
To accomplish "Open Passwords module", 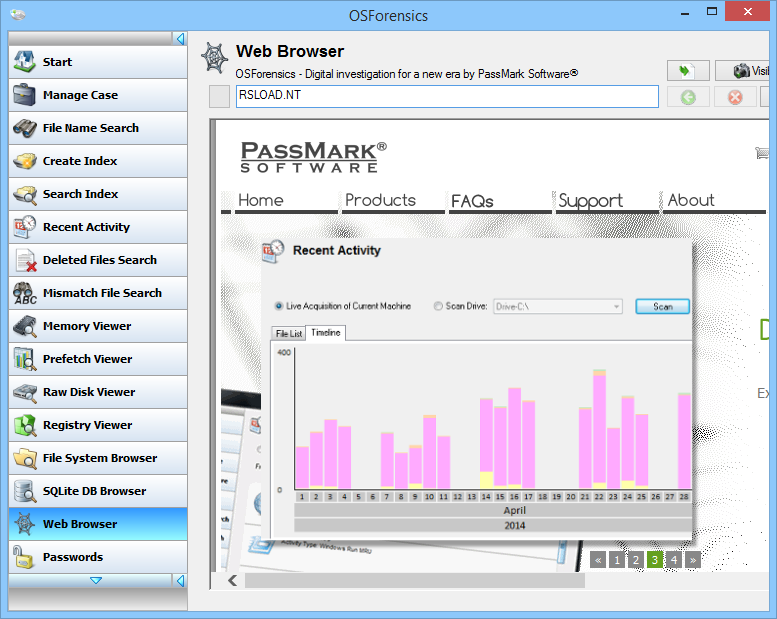I will click(98, 557).
